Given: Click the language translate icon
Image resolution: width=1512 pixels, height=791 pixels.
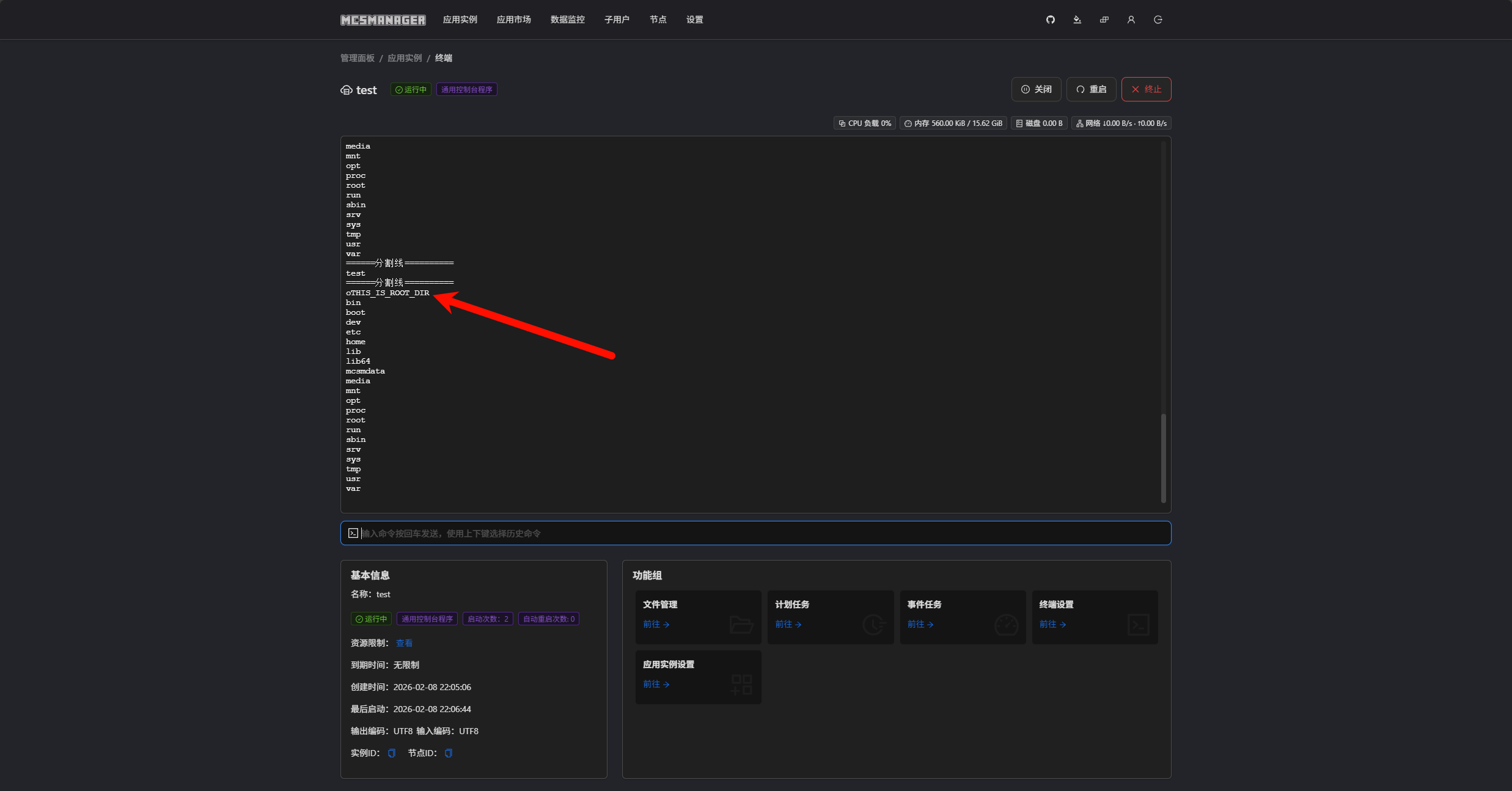Looking at the screenshot, I should (x=1104, y=20).
